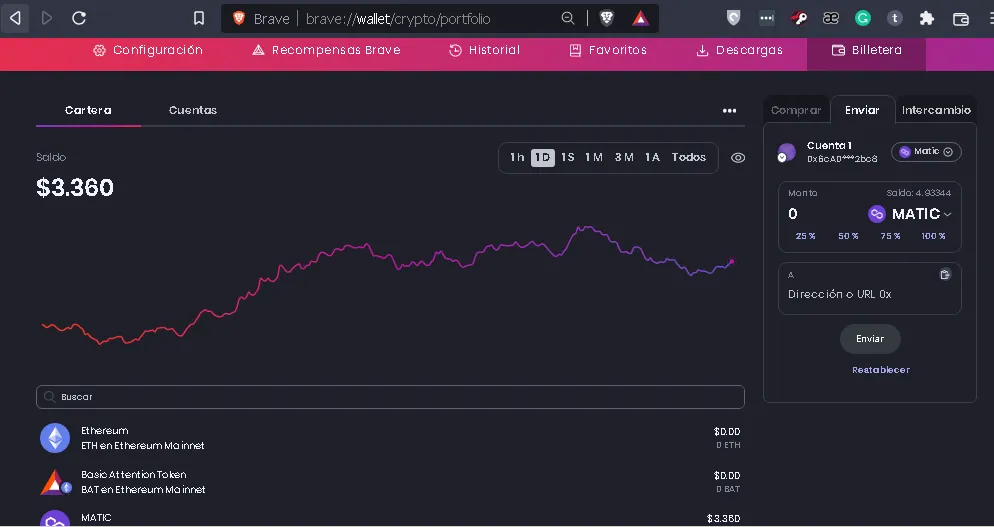Click the $3.360 balance amount

point(75,188)
